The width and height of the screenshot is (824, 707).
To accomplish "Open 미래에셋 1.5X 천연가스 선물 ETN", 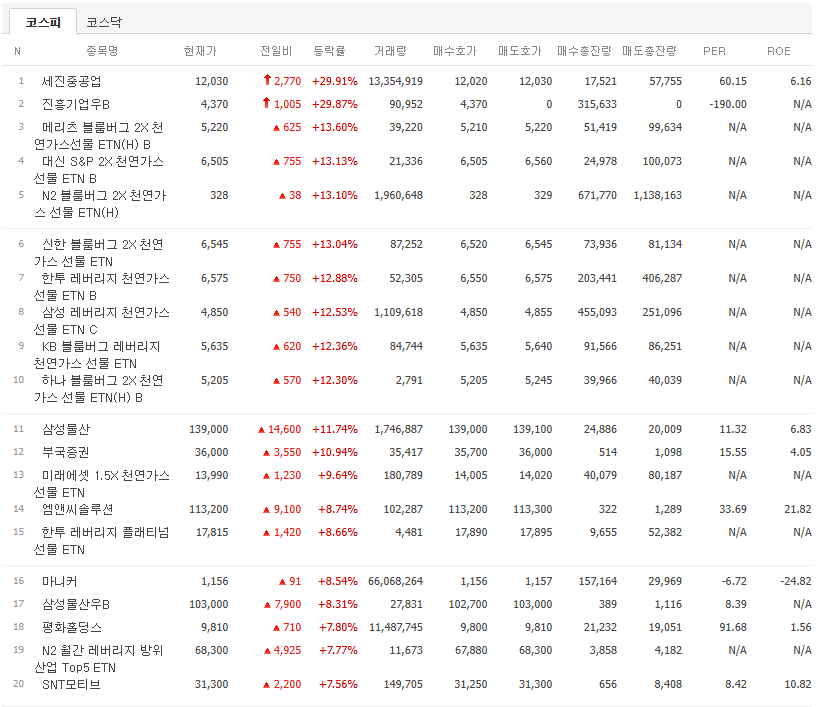I will click(x=101, y=484).
